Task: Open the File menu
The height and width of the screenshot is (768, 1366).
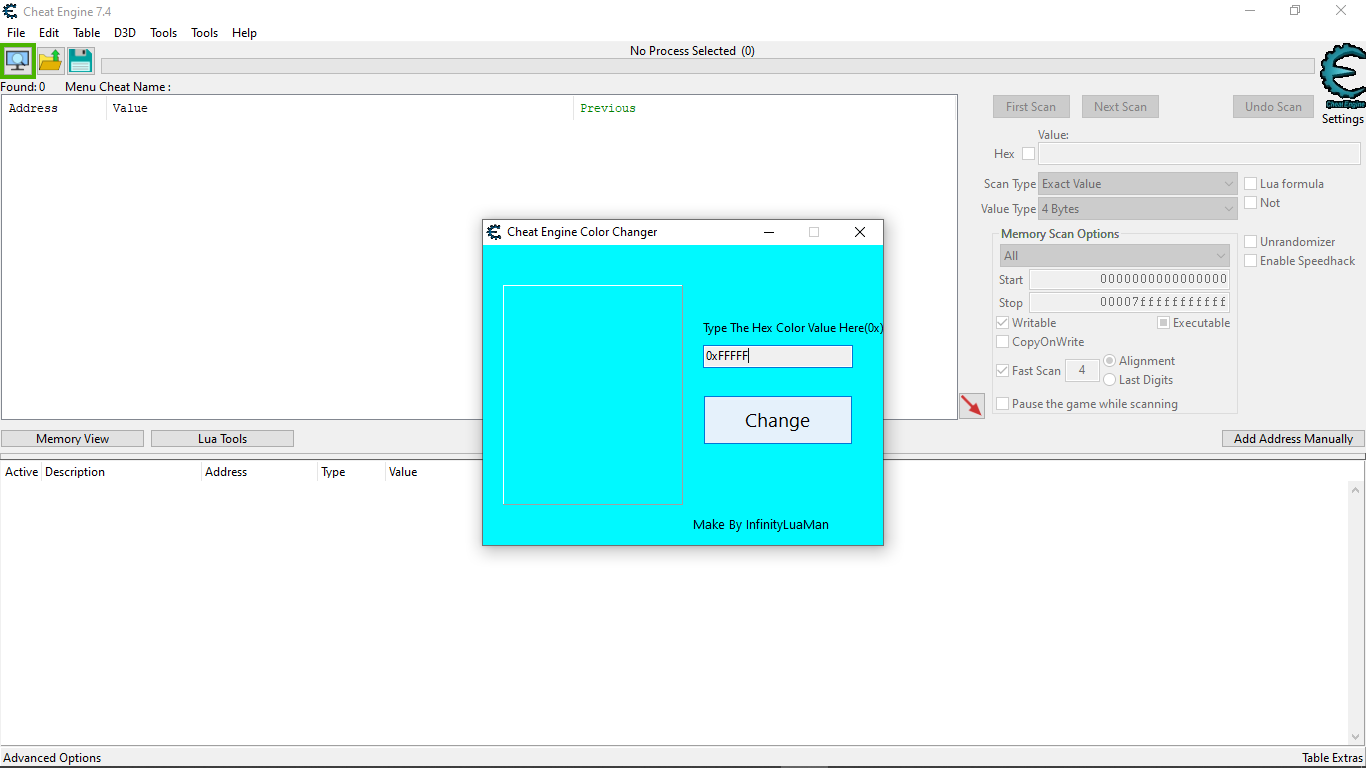Action: (16, 33)
